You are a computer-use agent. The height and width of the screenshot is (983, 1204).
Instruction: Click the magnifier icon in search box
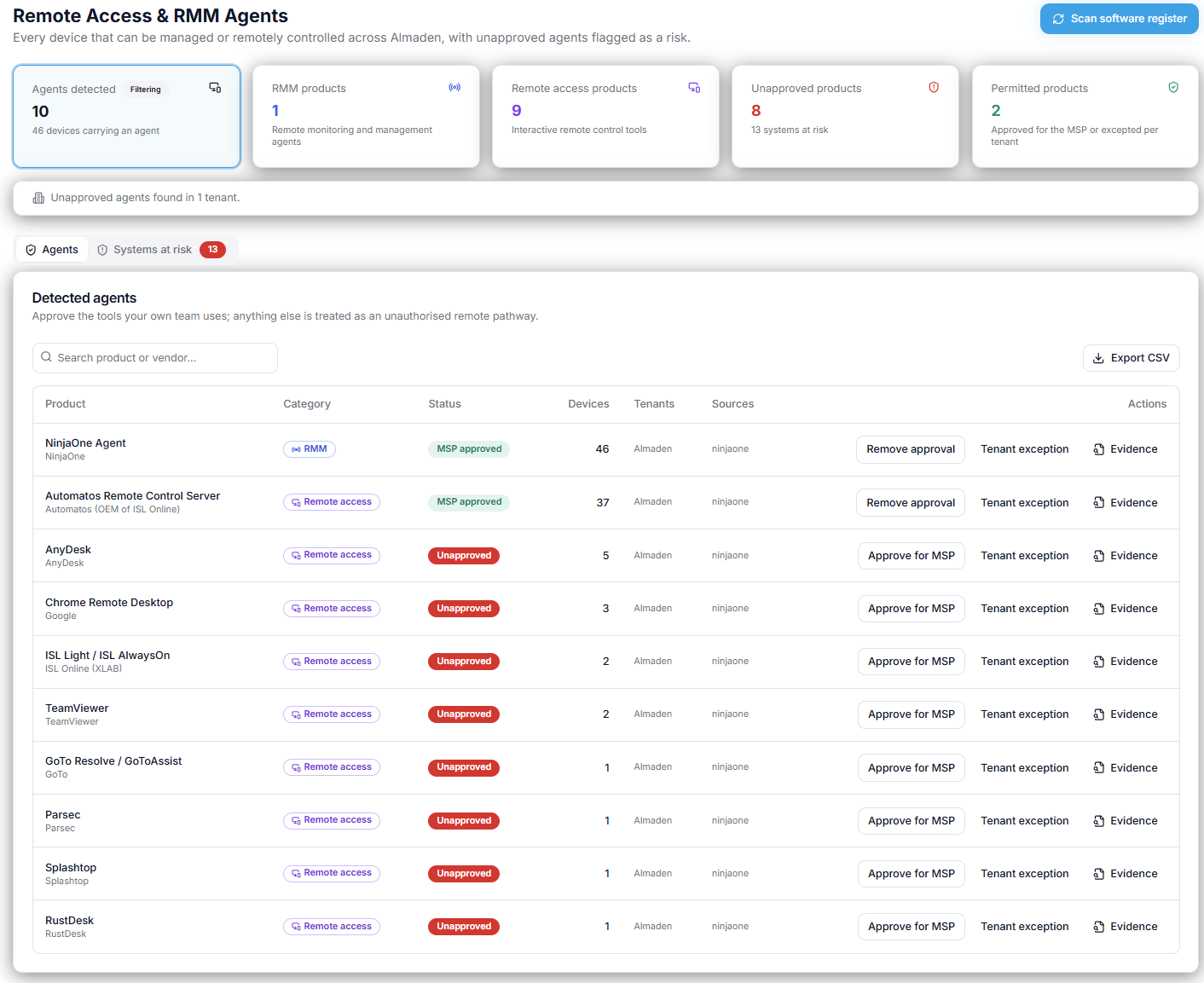pos(47,357)
